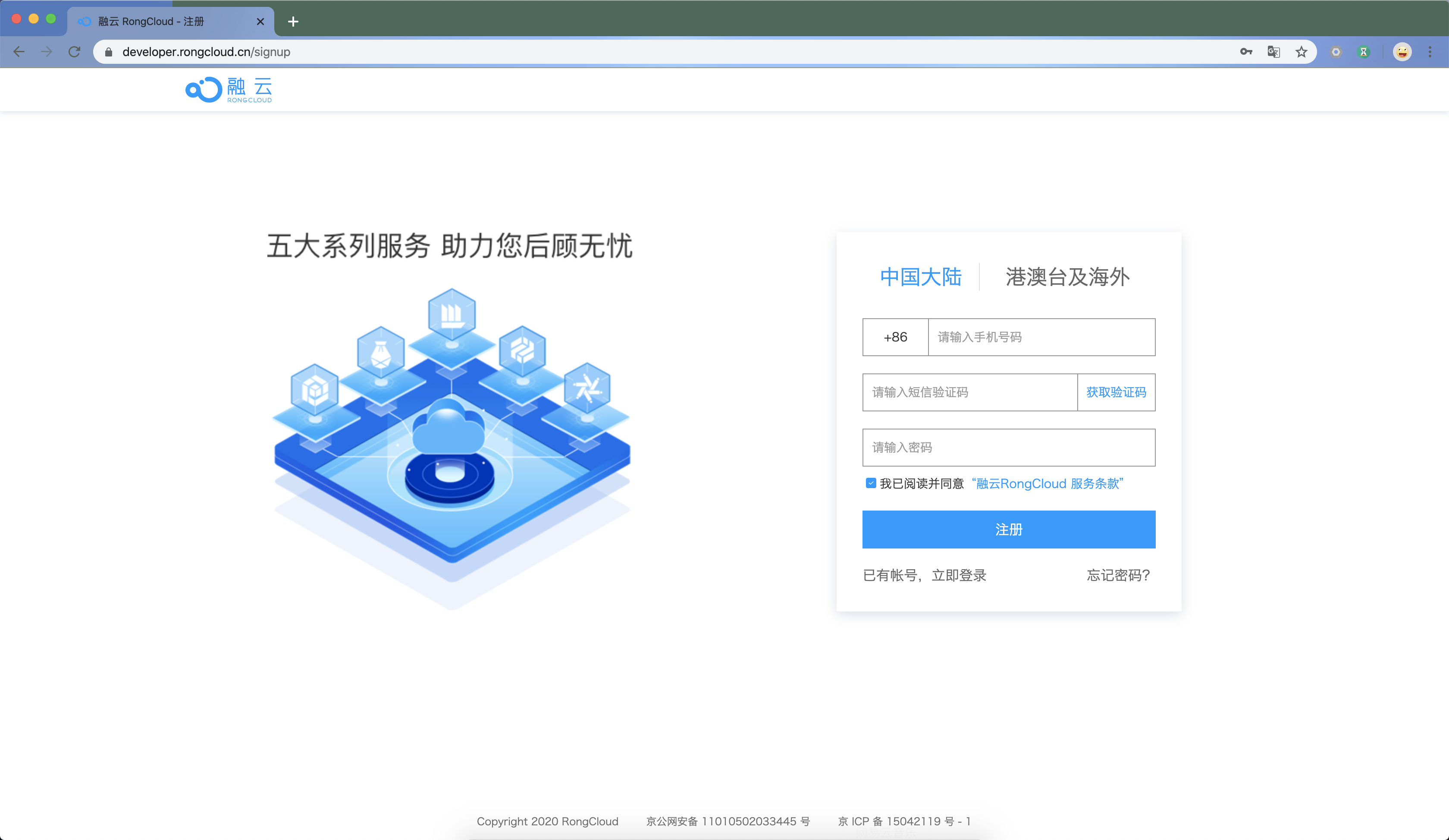The height and width of the screenshot is (840, 1449).
Task: Click the +86 country code box
Action: click(x=895, y=337)
